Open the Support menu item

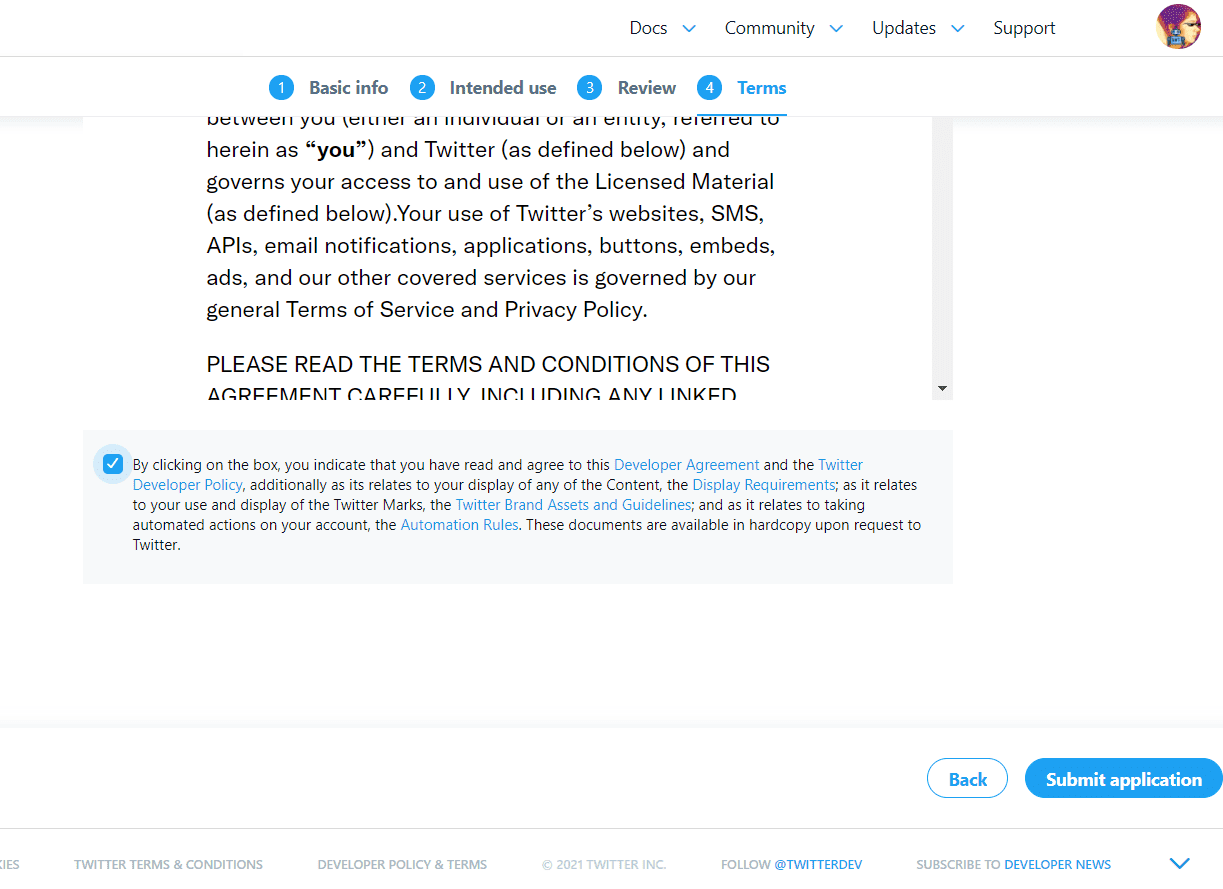1024,28
